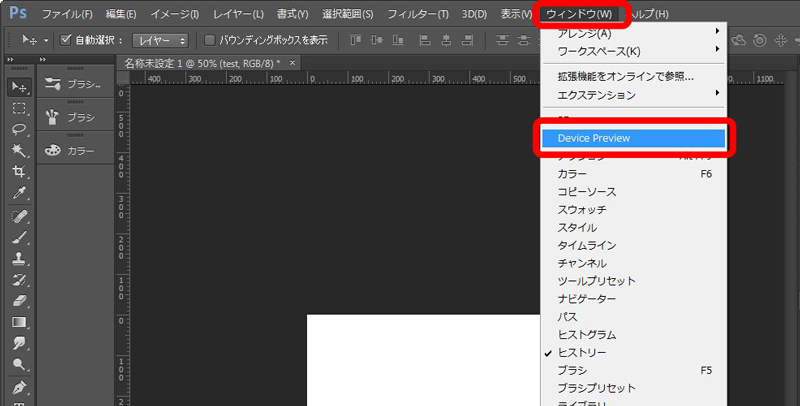Choose ナビゲーター in Window menu
800x406 pixels.
pyautogui.click(x=633, y=299)
